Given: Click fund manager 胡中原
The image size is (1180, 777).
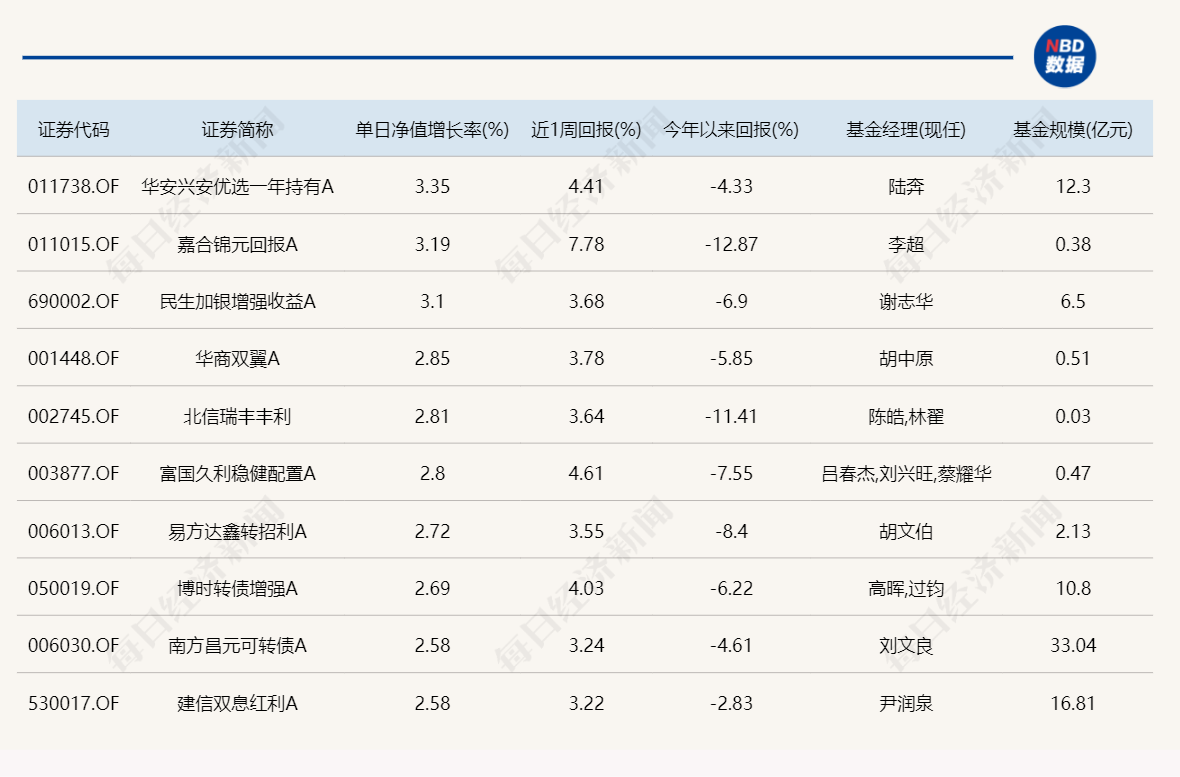Looking at the screenshot, I should click(906, 358).
